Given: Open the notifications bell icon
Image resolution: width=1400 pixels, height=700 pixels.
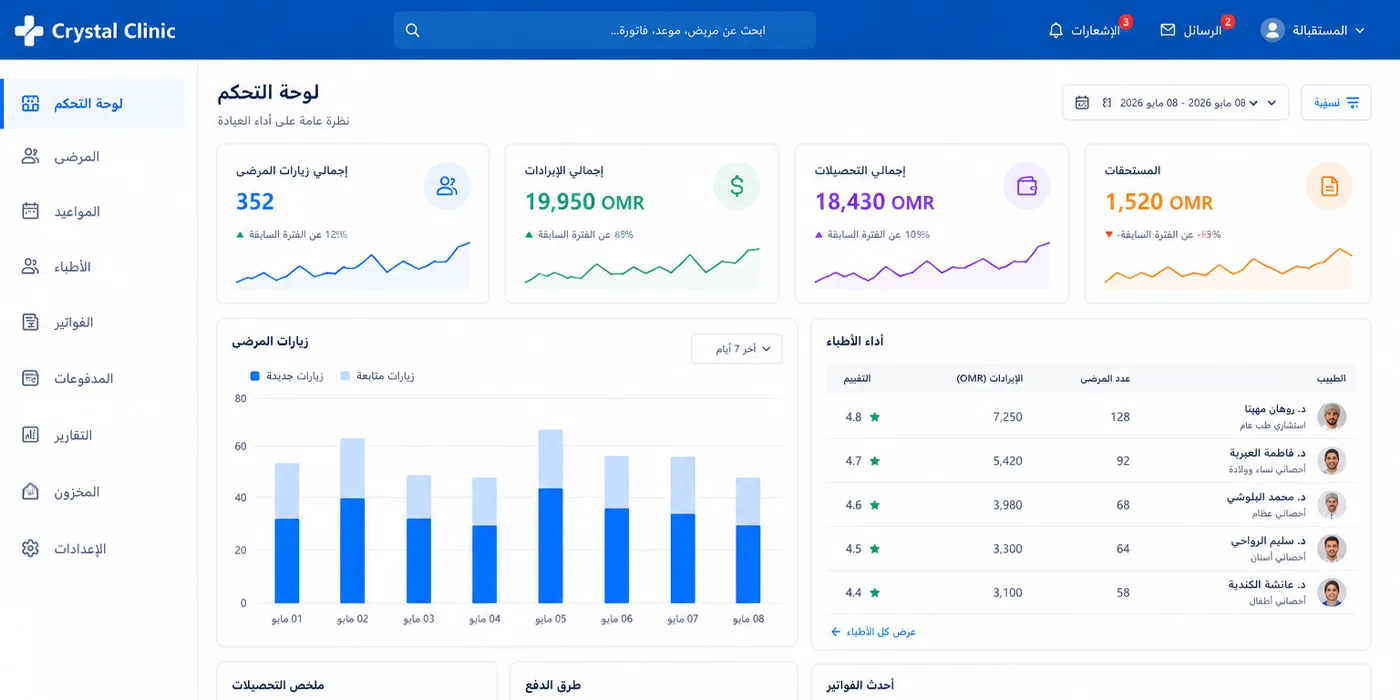Looking at the screenshot, I should [1056, 31].
